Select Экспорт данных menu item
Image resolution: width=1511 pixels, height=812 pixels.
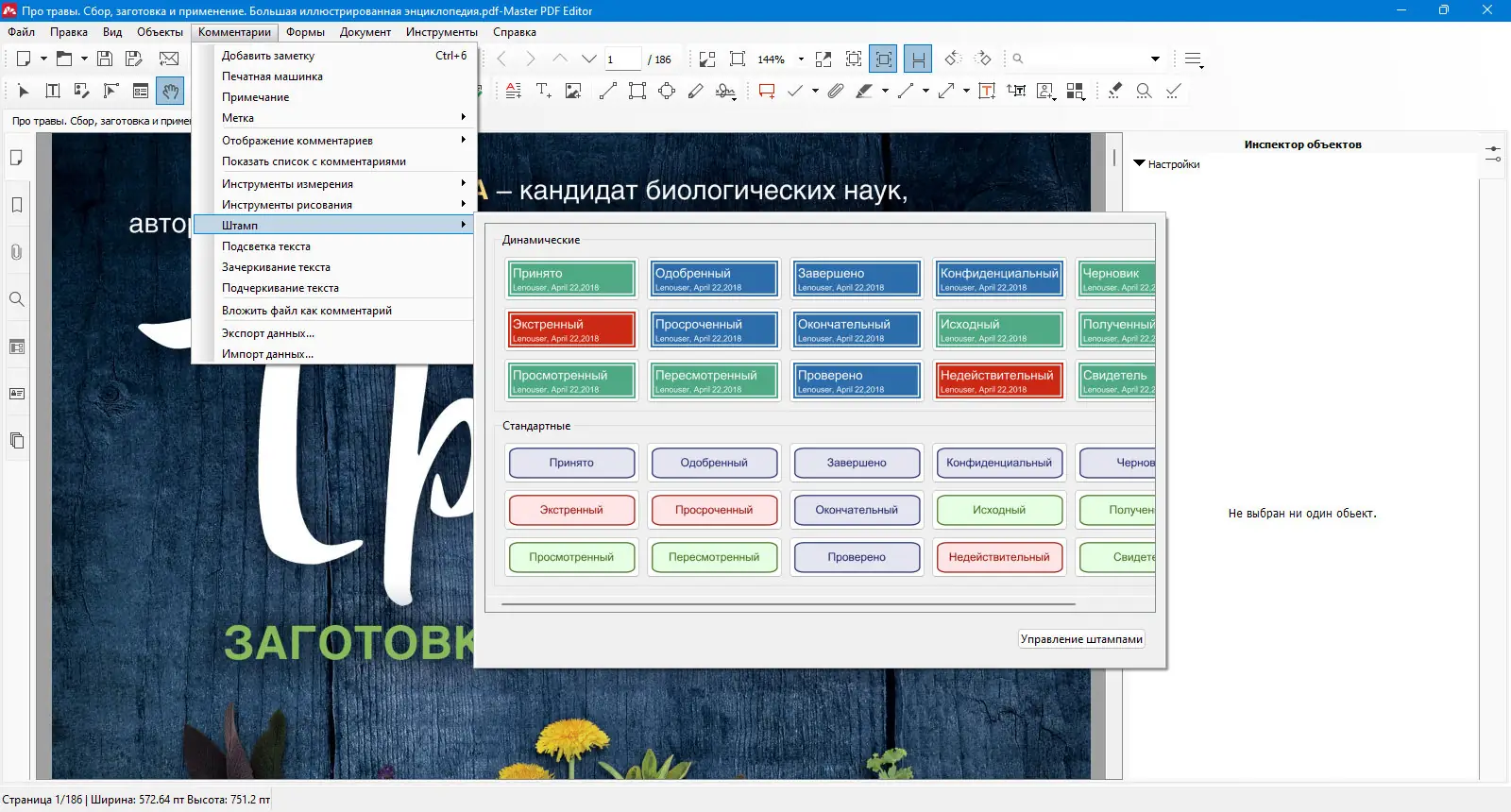332,333
